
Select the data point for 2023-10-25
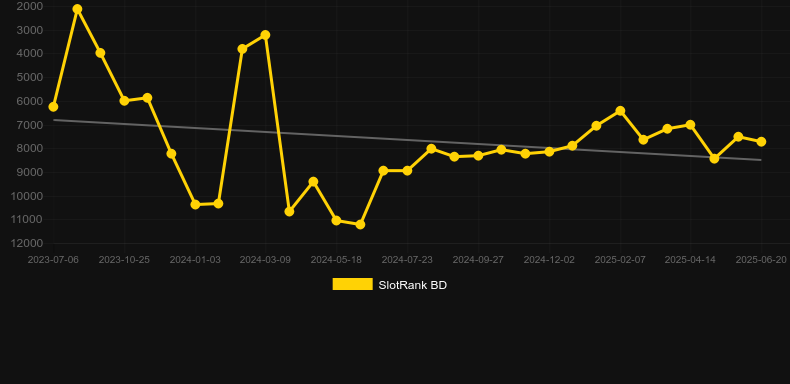[x=124, y=101]
